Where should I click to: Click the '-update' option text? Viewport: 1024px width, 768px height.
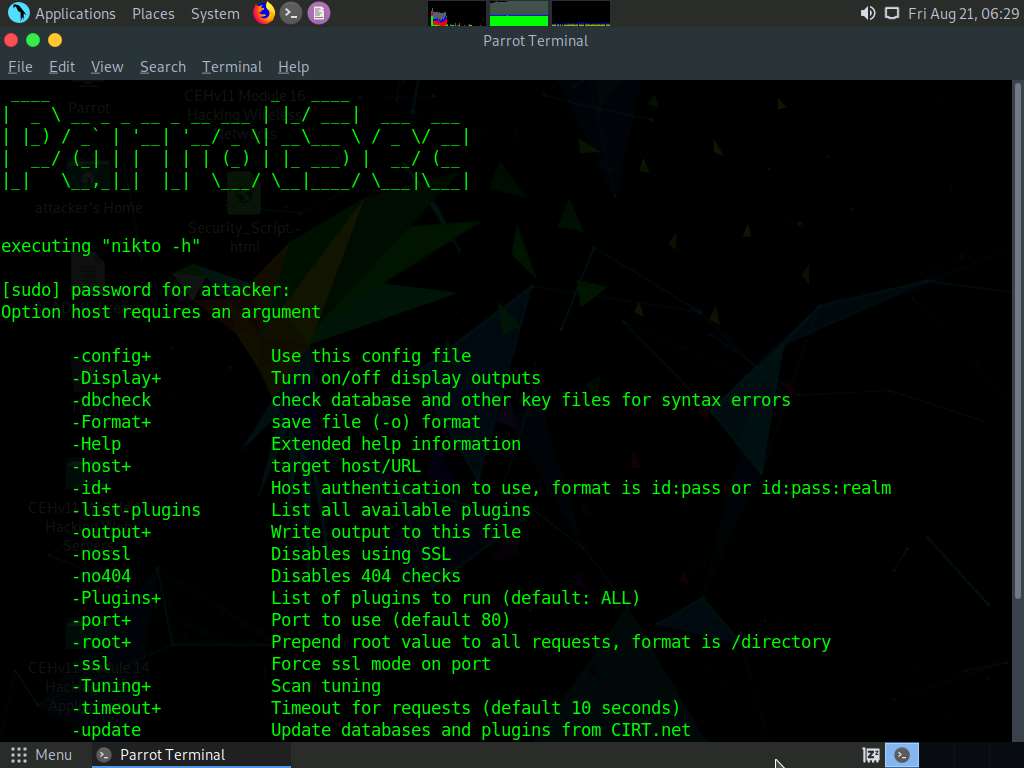click(x=106, y=730)
